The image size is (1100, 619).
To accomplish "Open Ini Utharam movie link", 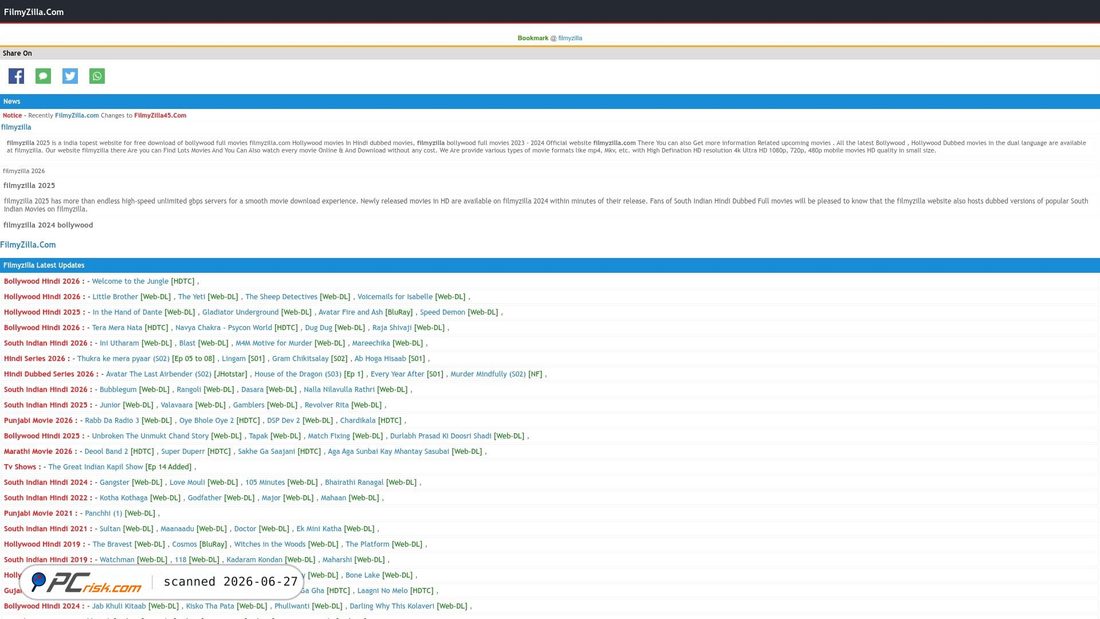I will tap(119, 343).
